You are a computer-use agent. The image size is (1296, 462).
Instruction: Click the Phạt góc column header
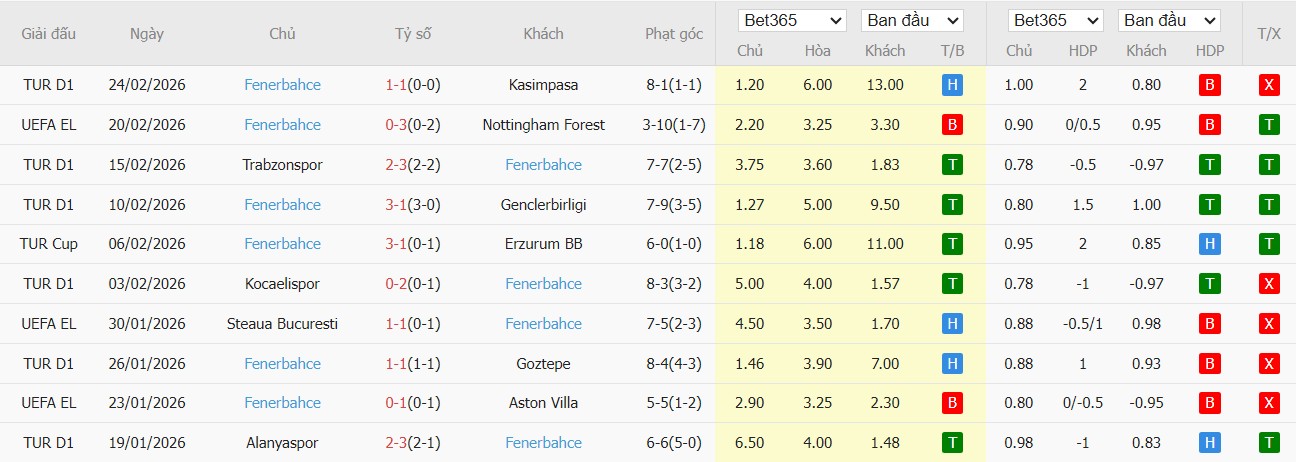click(673, 34)
